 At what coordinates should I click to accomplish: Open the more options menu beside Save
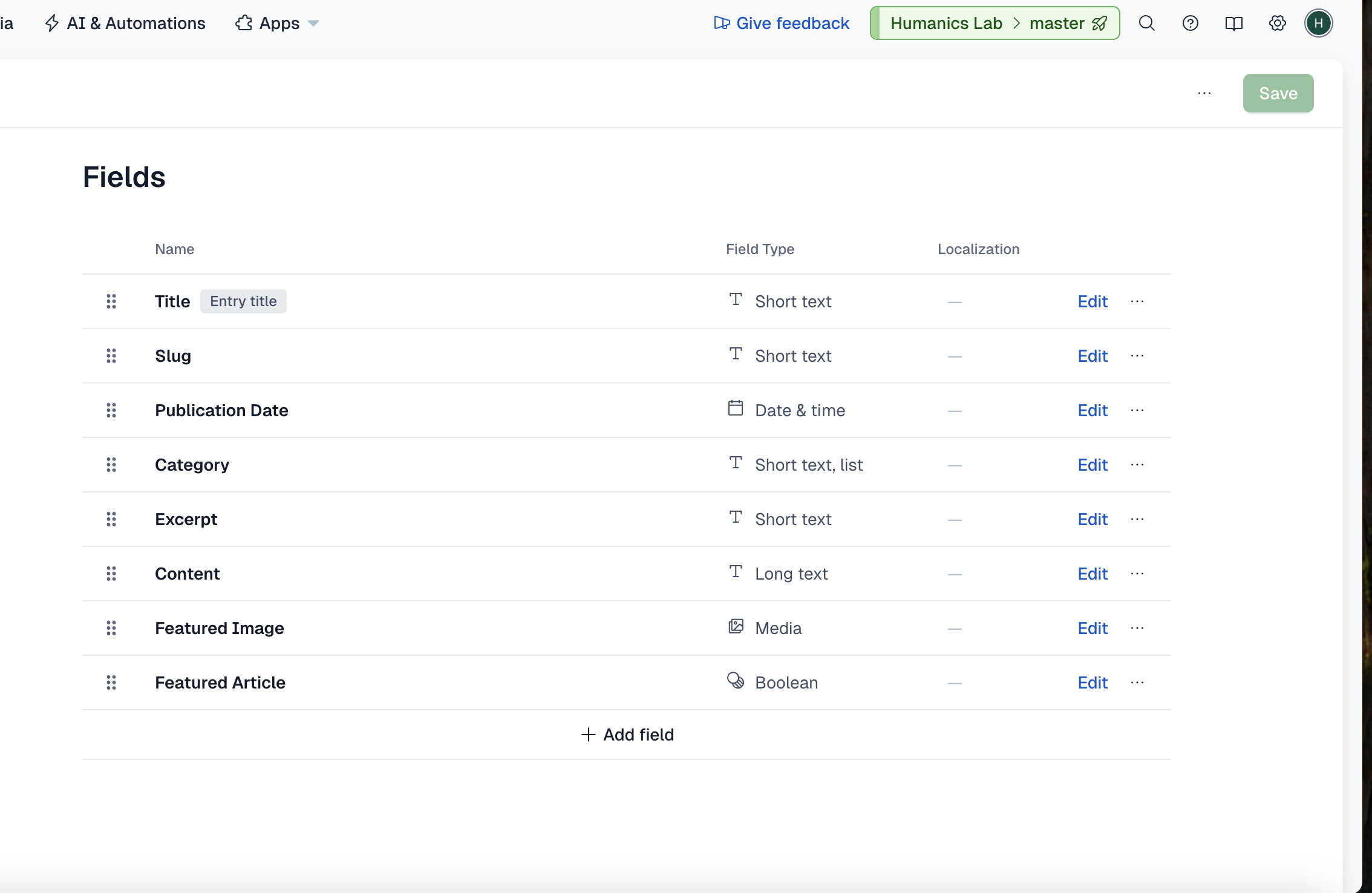pyautogui.click(x=1204, y=93)
